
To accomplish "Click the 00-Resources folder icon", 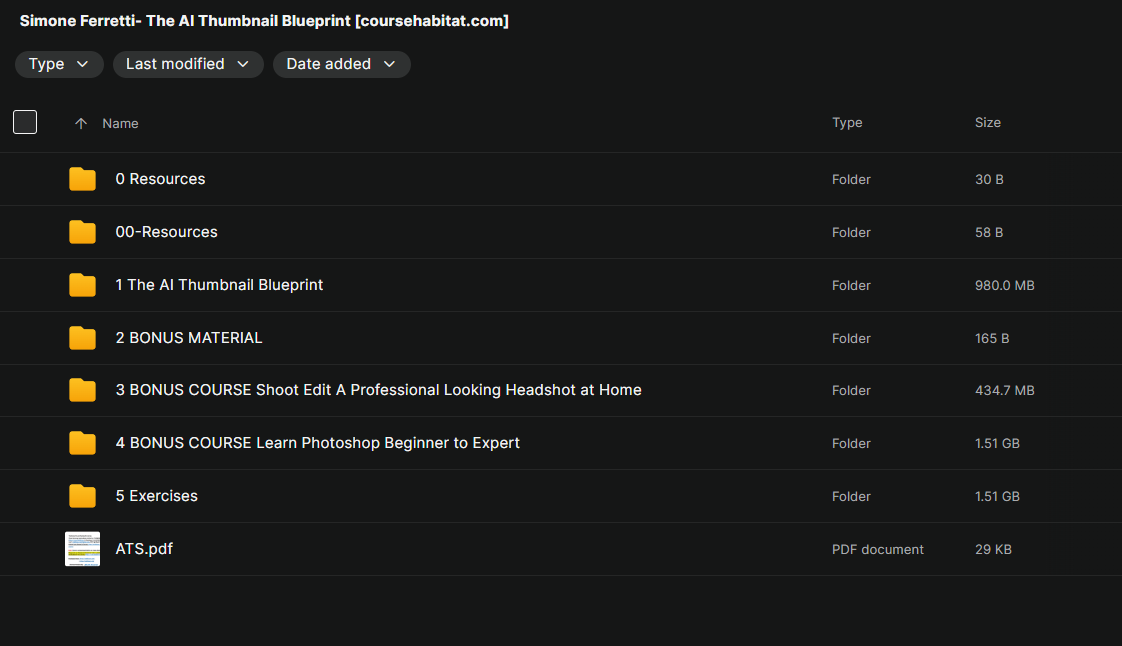I will click(x=82, y=232).
